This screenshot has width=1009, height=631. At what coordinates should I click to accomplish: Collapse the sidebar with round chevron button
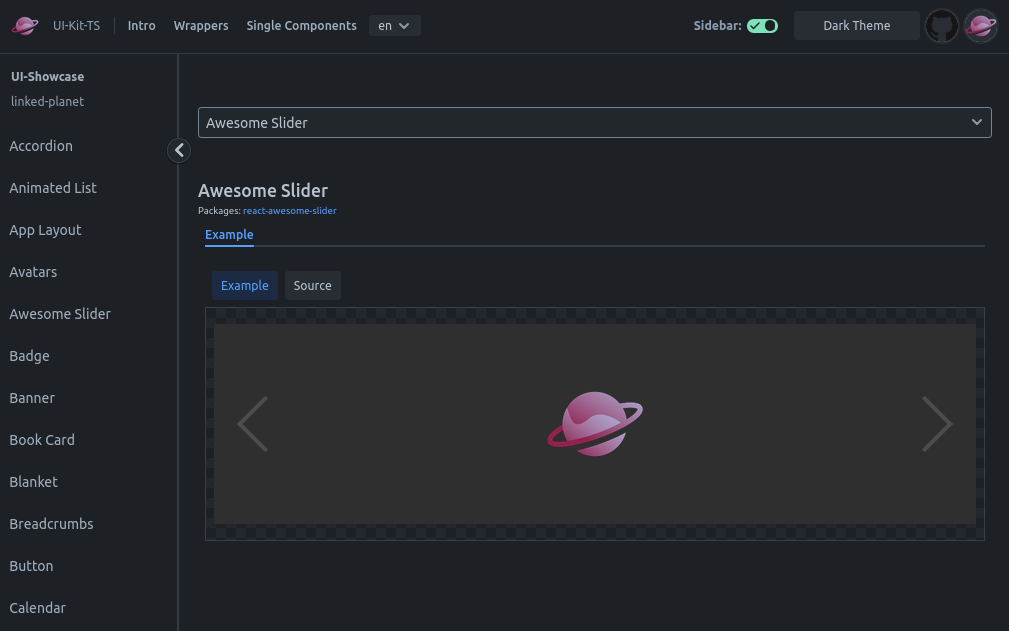[179, 150]
